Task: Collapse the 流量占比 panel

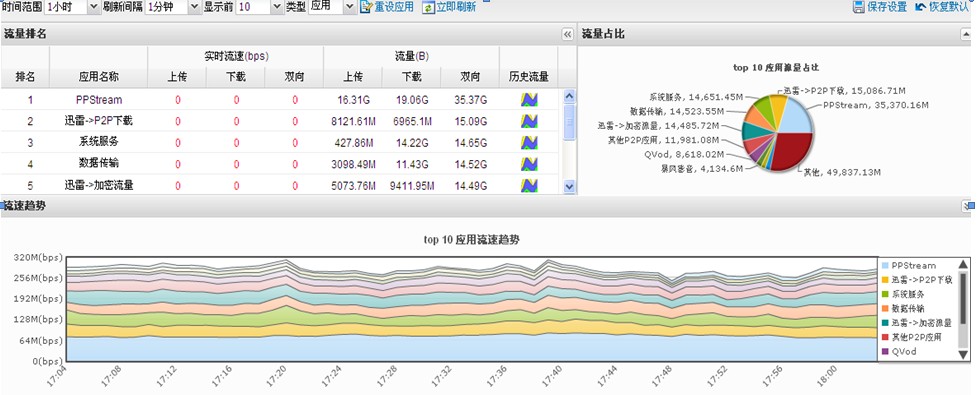Action: (x=966, y=34)
